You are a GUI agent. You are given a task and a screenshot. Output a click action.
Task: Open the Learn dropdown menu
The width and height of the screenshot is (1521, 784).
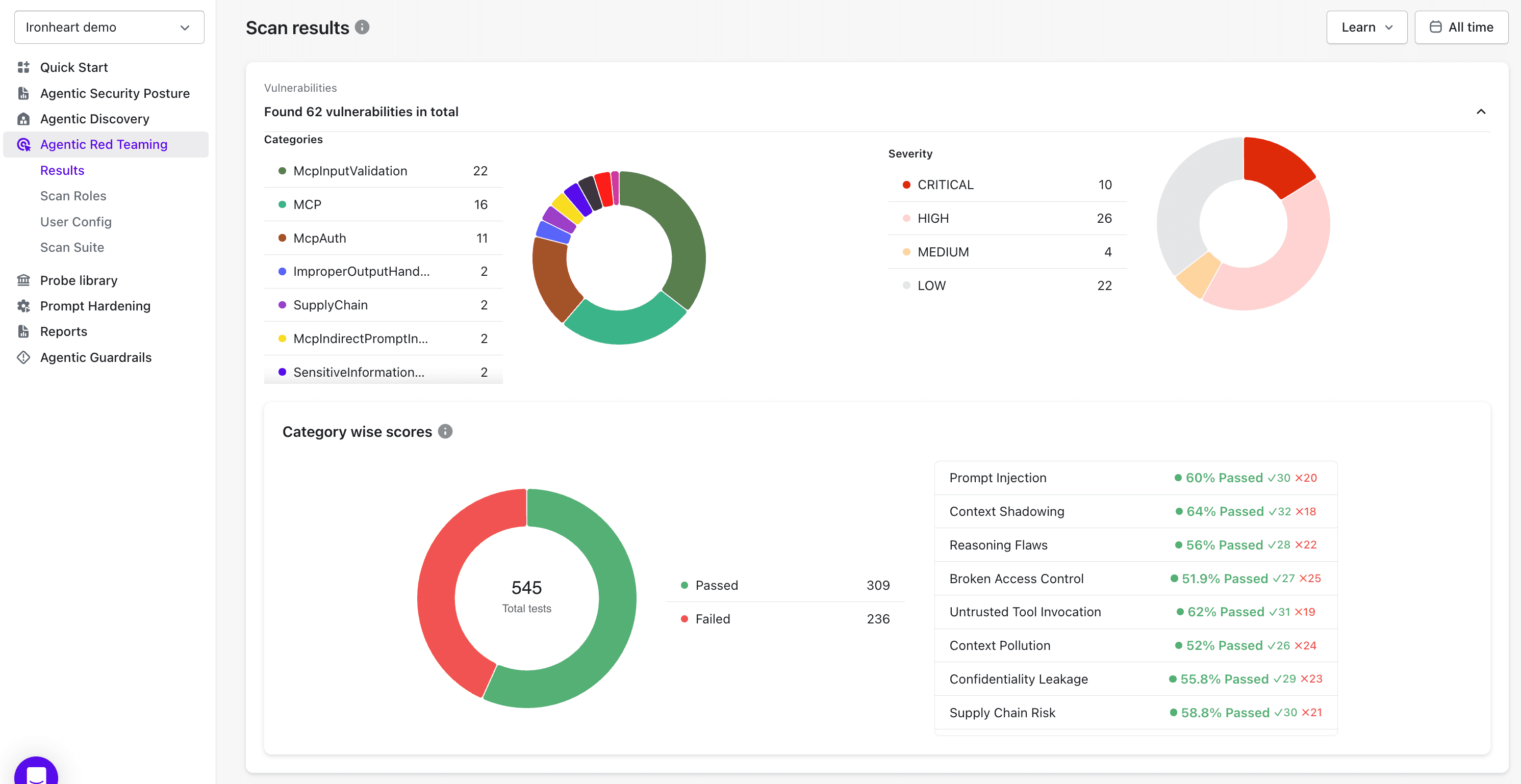[1367, 27]
